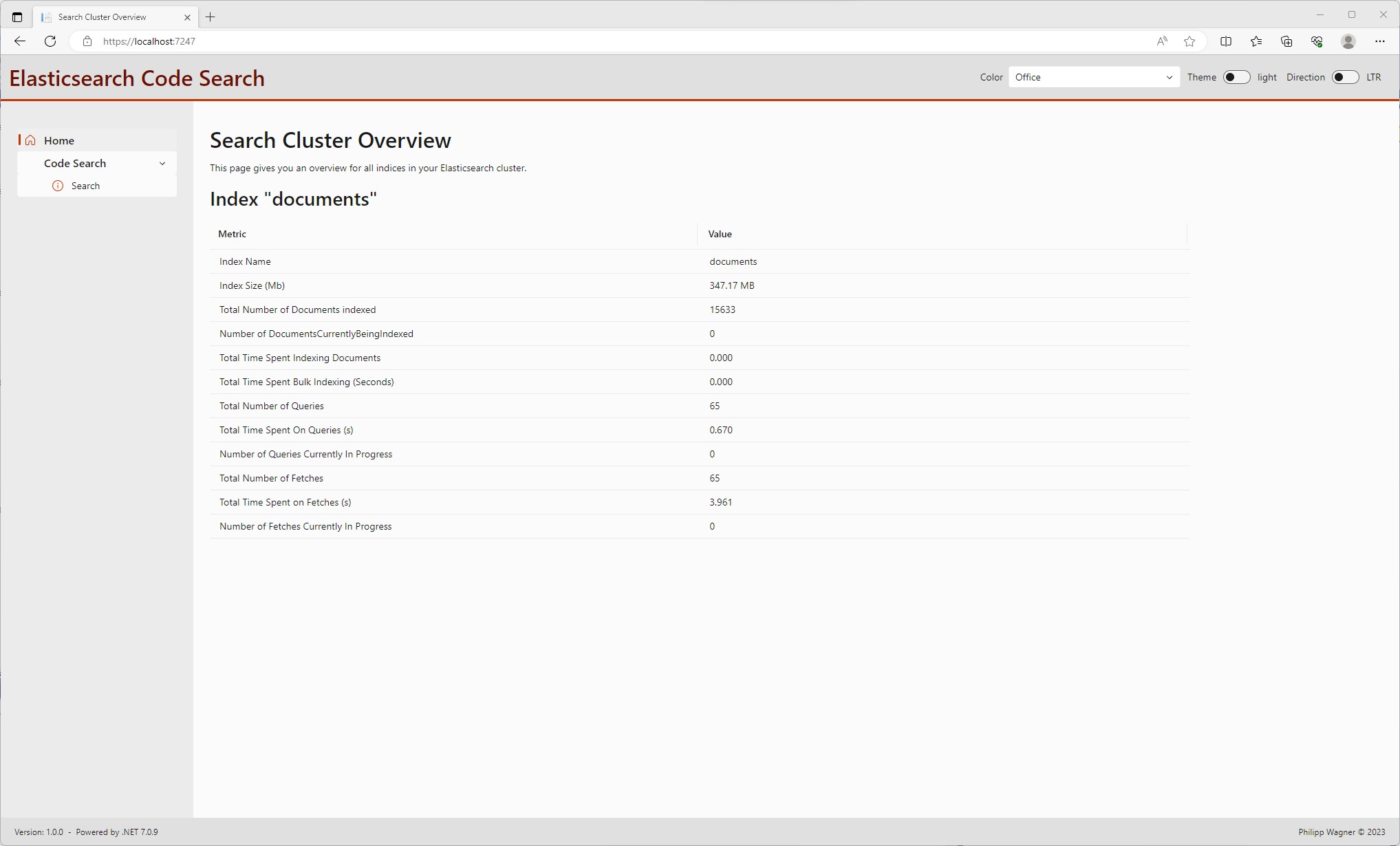The height and width of the screenshot is (846, 1400).
Task: Open browser settings and more menu
Action: tap(1380, 41)
